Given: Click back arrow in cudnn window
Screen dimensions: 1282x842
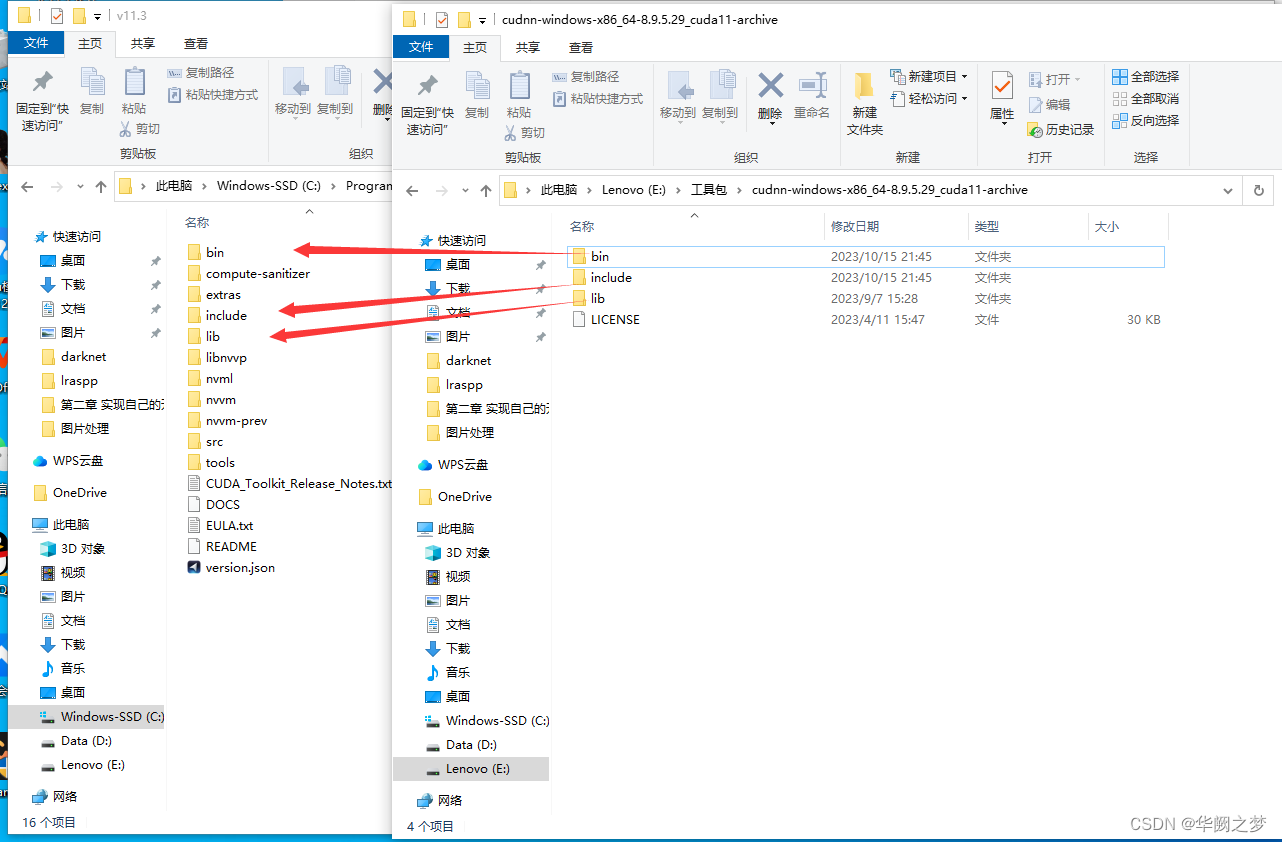Looking at the screenshot, I should coord(412,190).
